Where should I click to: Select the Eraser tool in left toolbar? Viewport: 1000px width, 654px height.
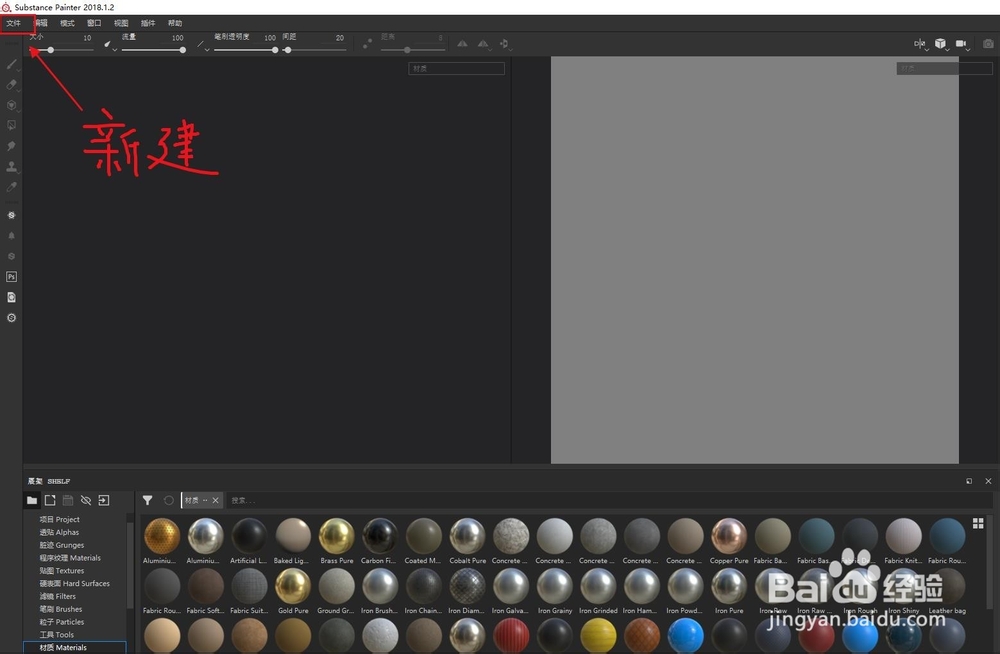[11, 84]
